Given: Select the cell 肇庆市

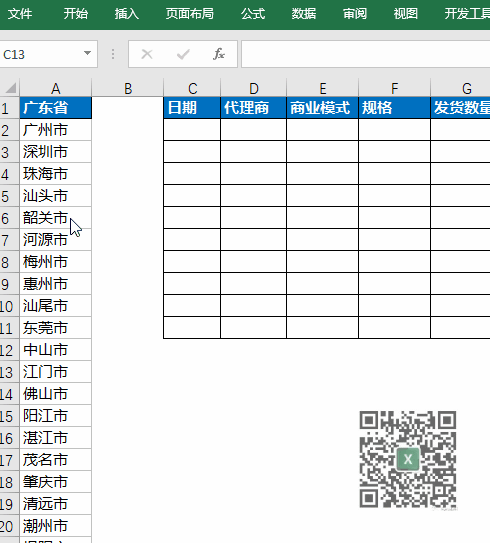Looking at the screenshot, I should click(56, 482).
